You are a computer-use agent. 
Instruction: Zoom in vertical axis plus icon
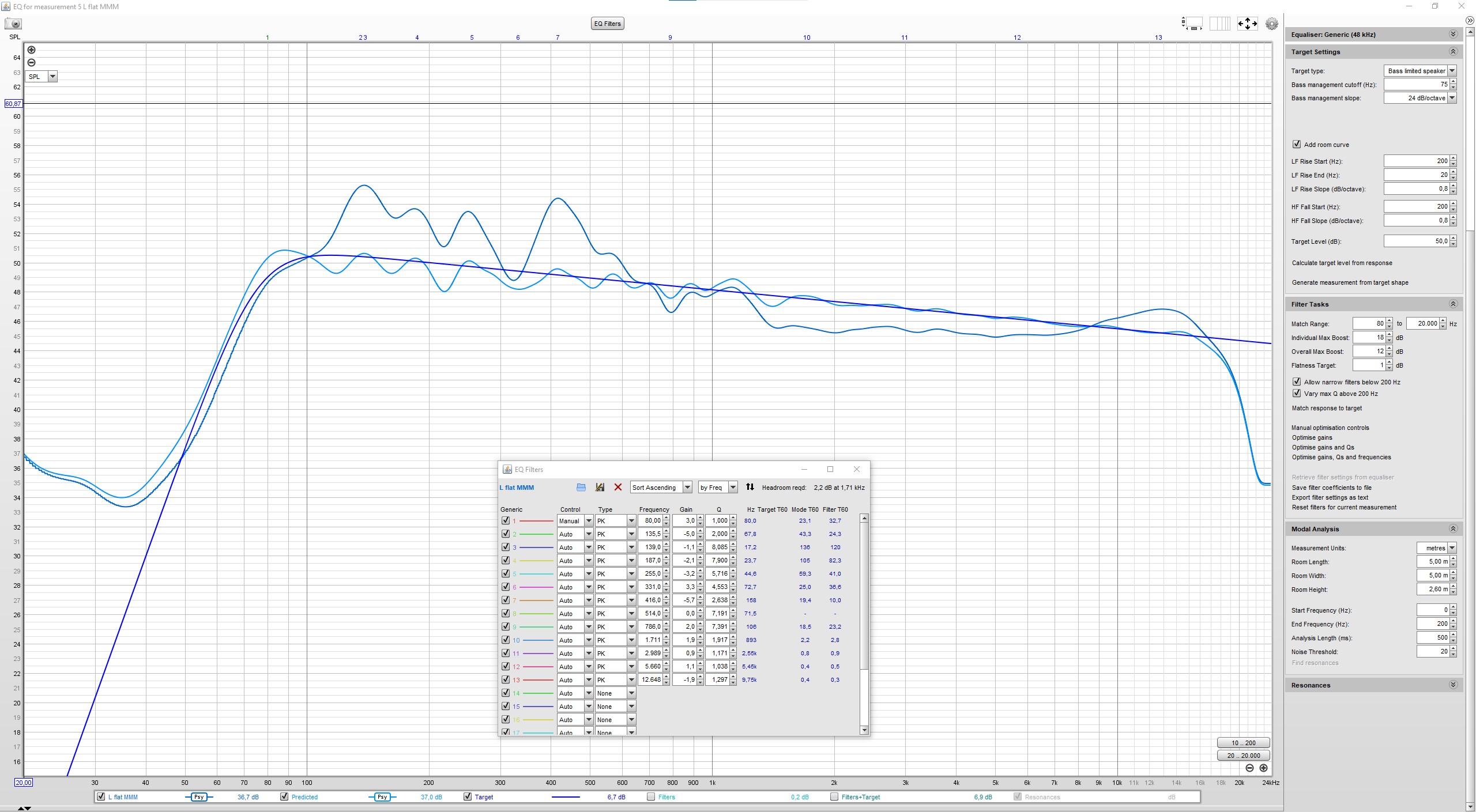click(32, 50)
